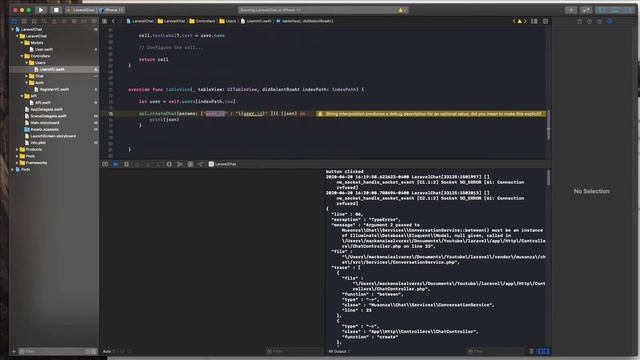This screenshot has width=640, height=360.
Task: Open the Auto variables scope dropdown
Action: 109,351
